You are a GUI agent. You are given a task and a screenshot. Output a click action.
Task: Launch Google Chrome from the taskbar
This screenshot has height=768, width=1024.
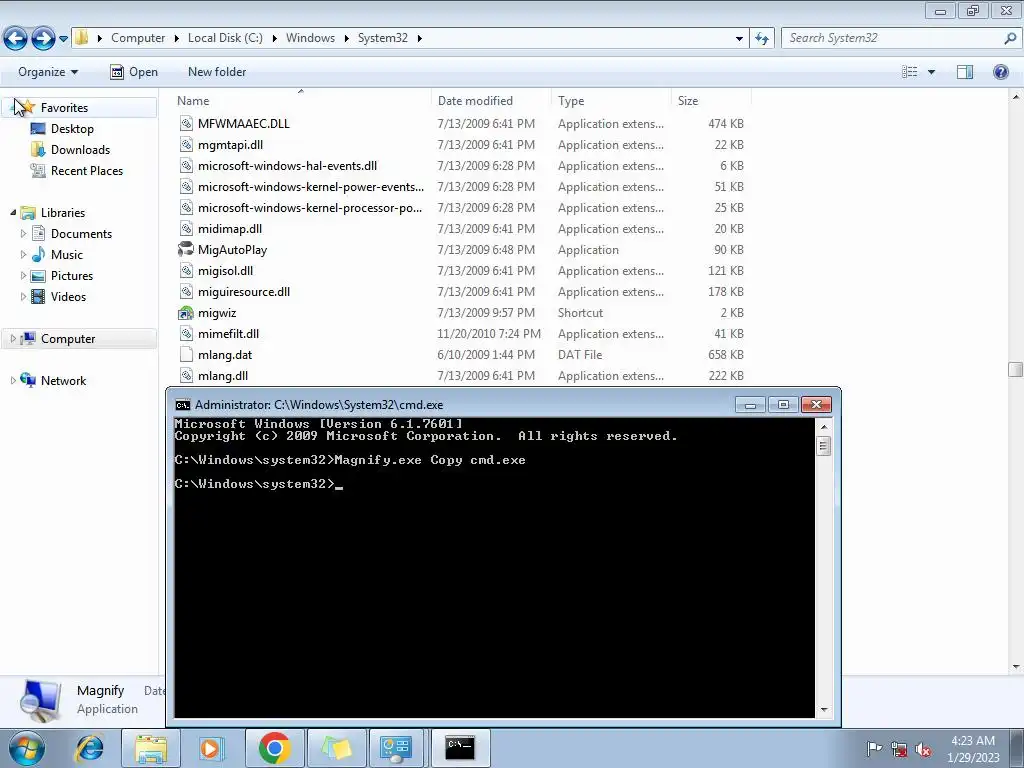(274, 748)
